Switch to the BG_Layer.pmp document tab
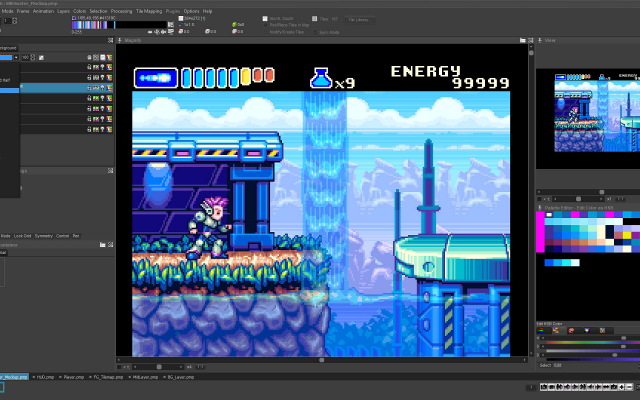 tap(181, 377)
